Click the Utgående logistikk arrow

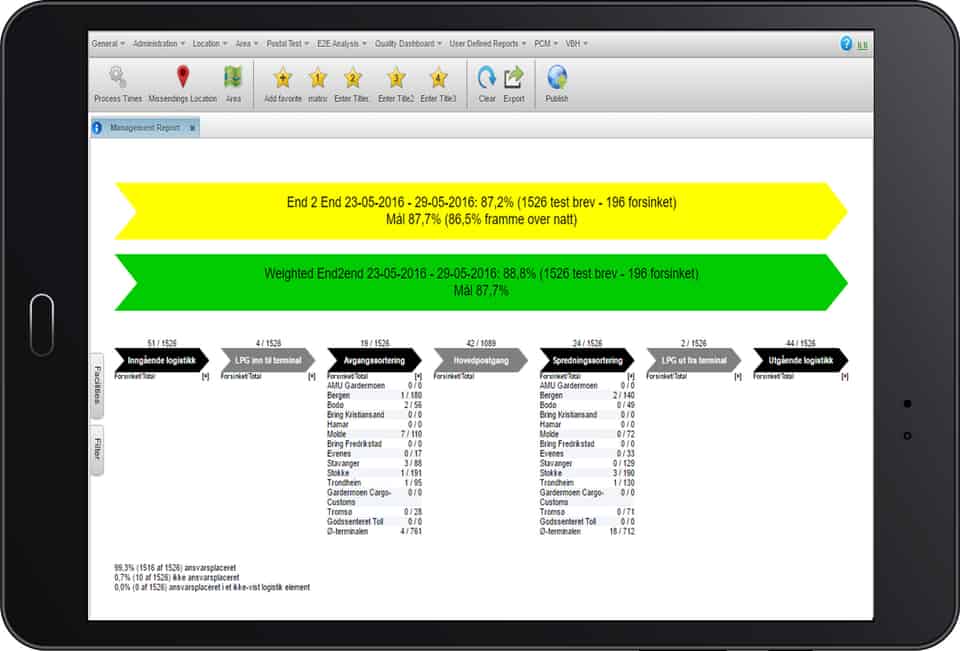tap(801, 360)
